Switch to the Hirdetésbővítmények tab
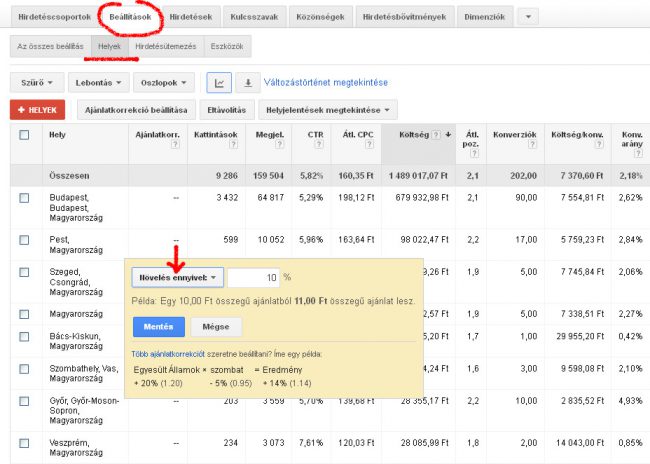Viewport: 650px width, 464px height. click(x=405, y=17)
